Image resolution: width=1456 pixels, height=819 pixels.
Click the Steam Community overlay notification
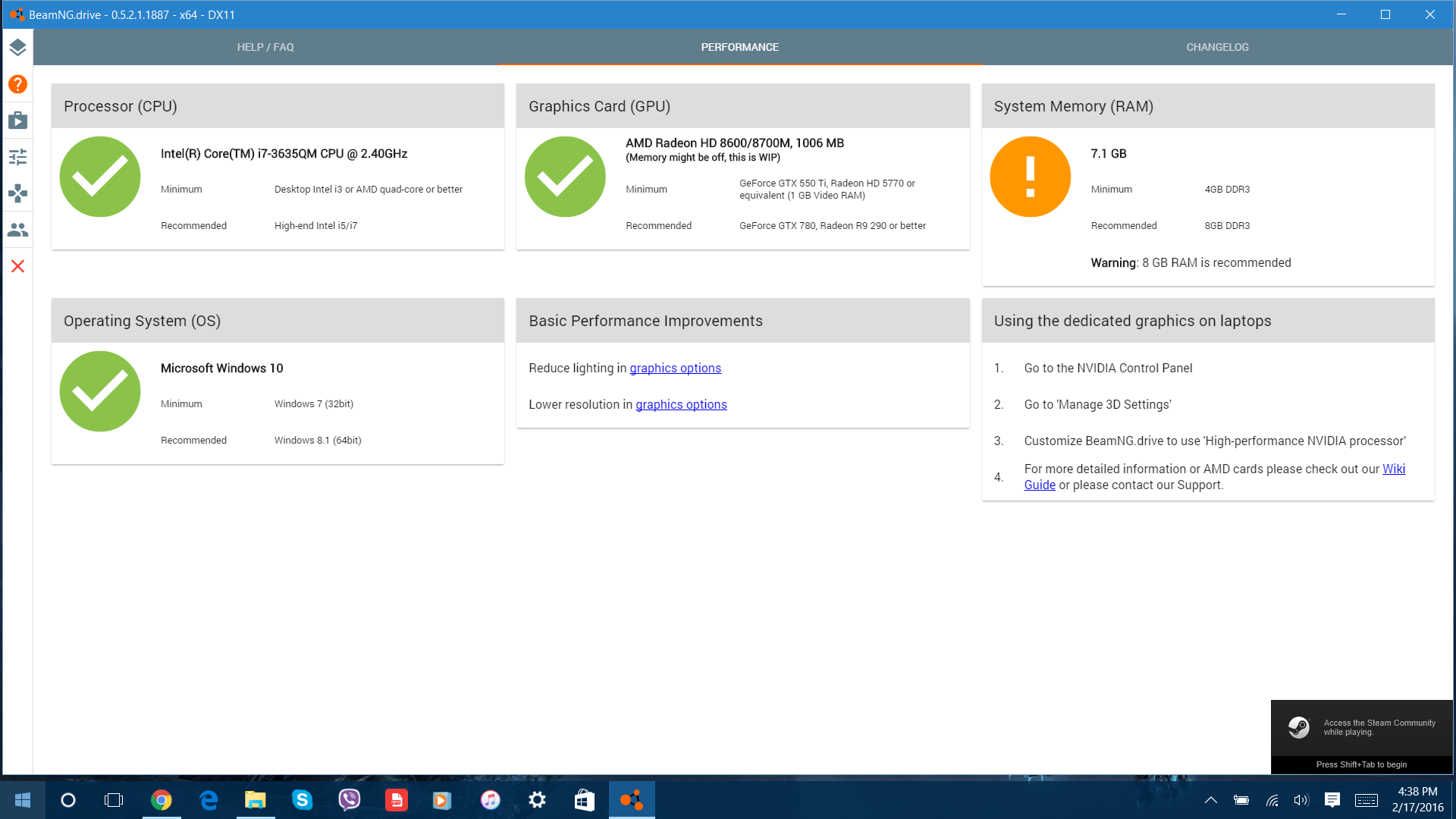click(x=1362, y=736)
